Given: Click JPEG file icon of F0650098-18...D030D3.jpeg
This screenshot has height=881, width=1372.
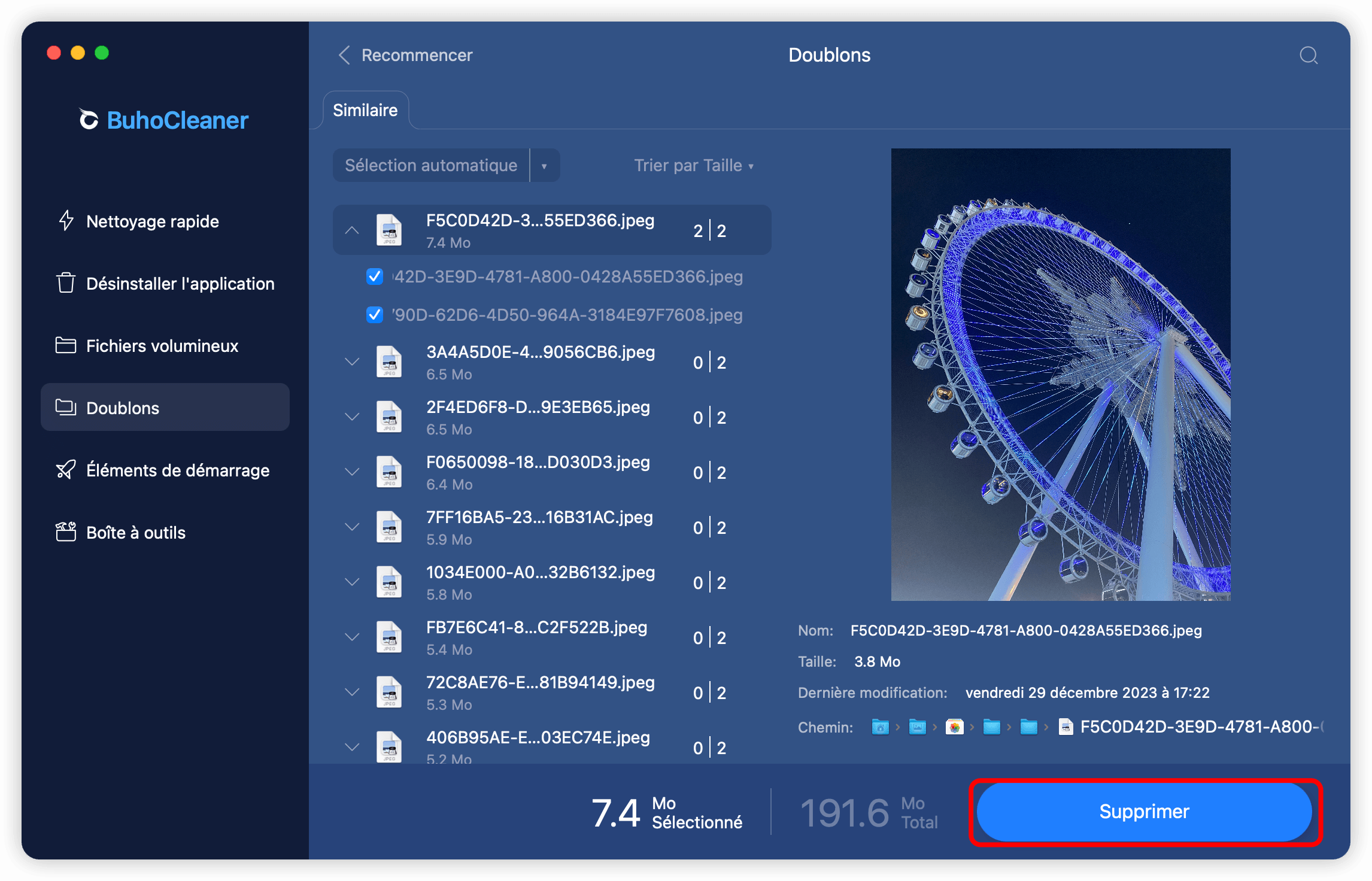Looking at the screenshot, I should pyautogui.click(x=389, y=472).
